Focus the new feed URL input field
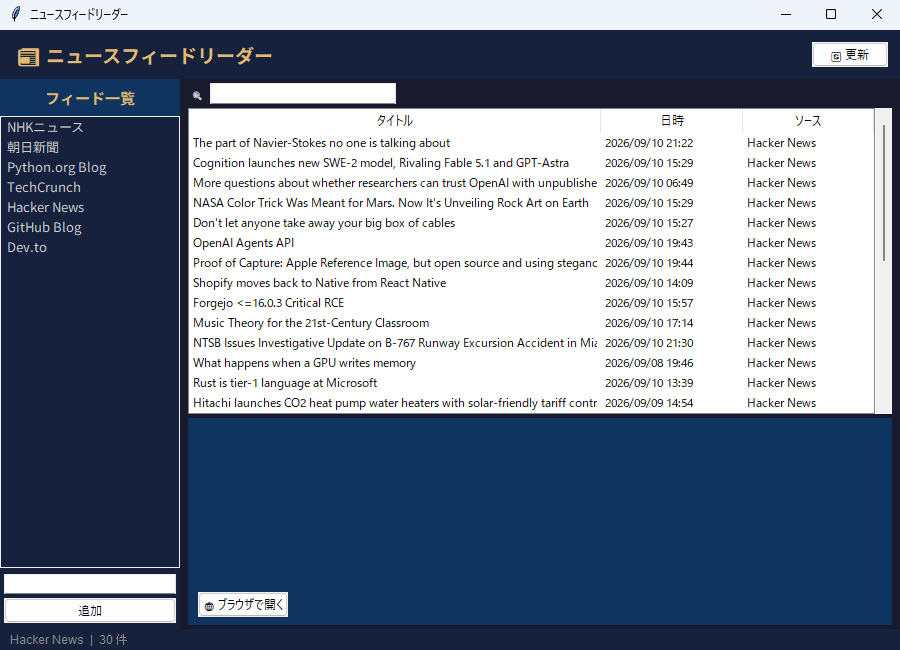Viewport: 900px width, 650px height. [90, 584]
